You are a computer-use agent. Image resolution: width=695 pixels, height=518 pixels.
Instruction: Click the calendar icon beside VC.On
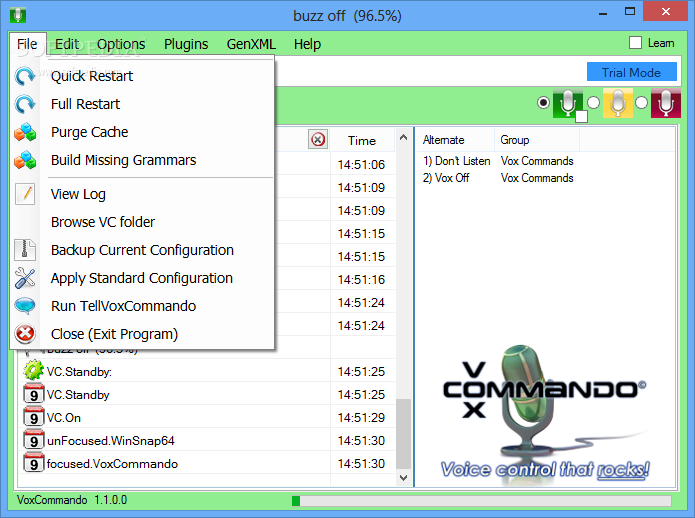point(34,417)
